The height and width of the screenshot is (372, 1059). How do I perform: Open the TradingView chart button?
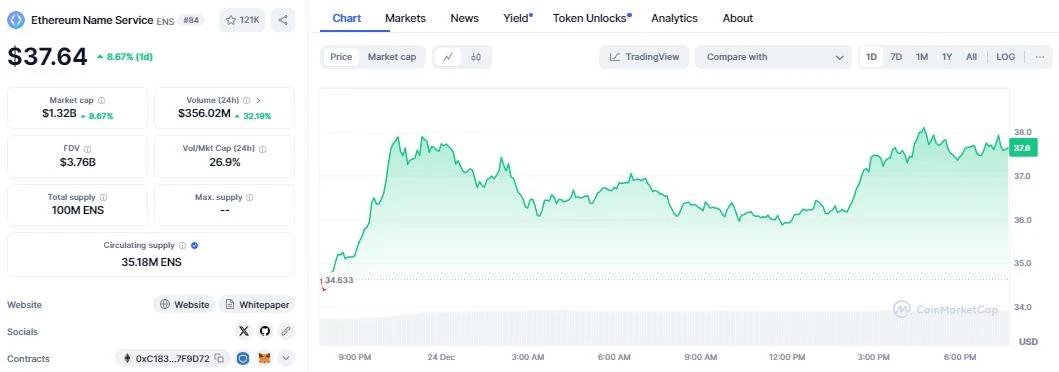pos(644,57)
